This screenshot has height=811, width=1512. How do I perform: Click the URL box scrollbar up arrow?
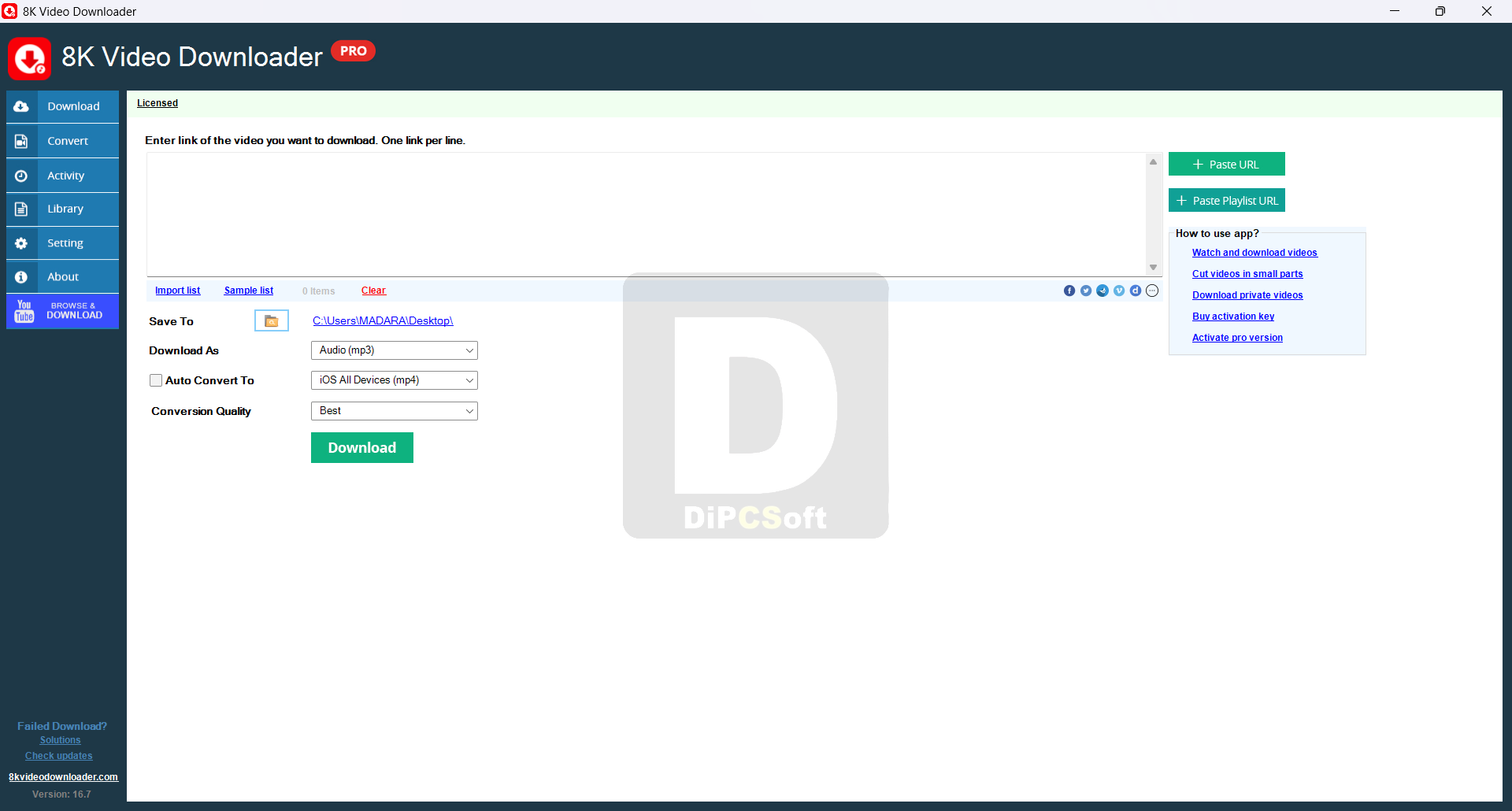pyautogui.click(x=1154, y=161)
